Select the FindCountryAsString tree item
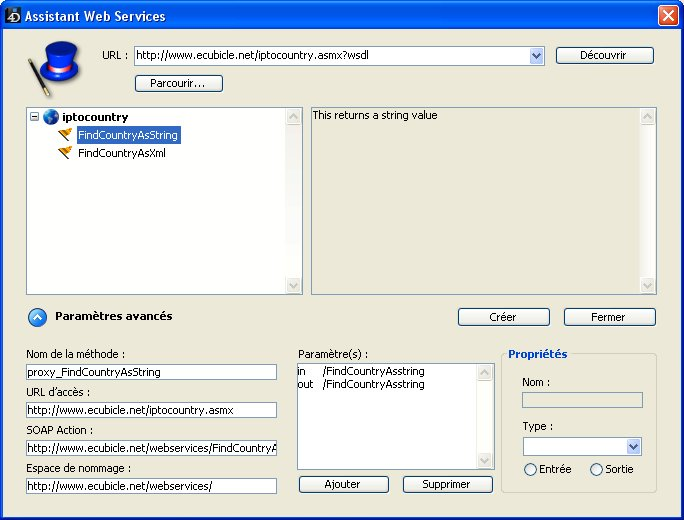Screen dimensions: 684x520 click(x=128, y=135)
